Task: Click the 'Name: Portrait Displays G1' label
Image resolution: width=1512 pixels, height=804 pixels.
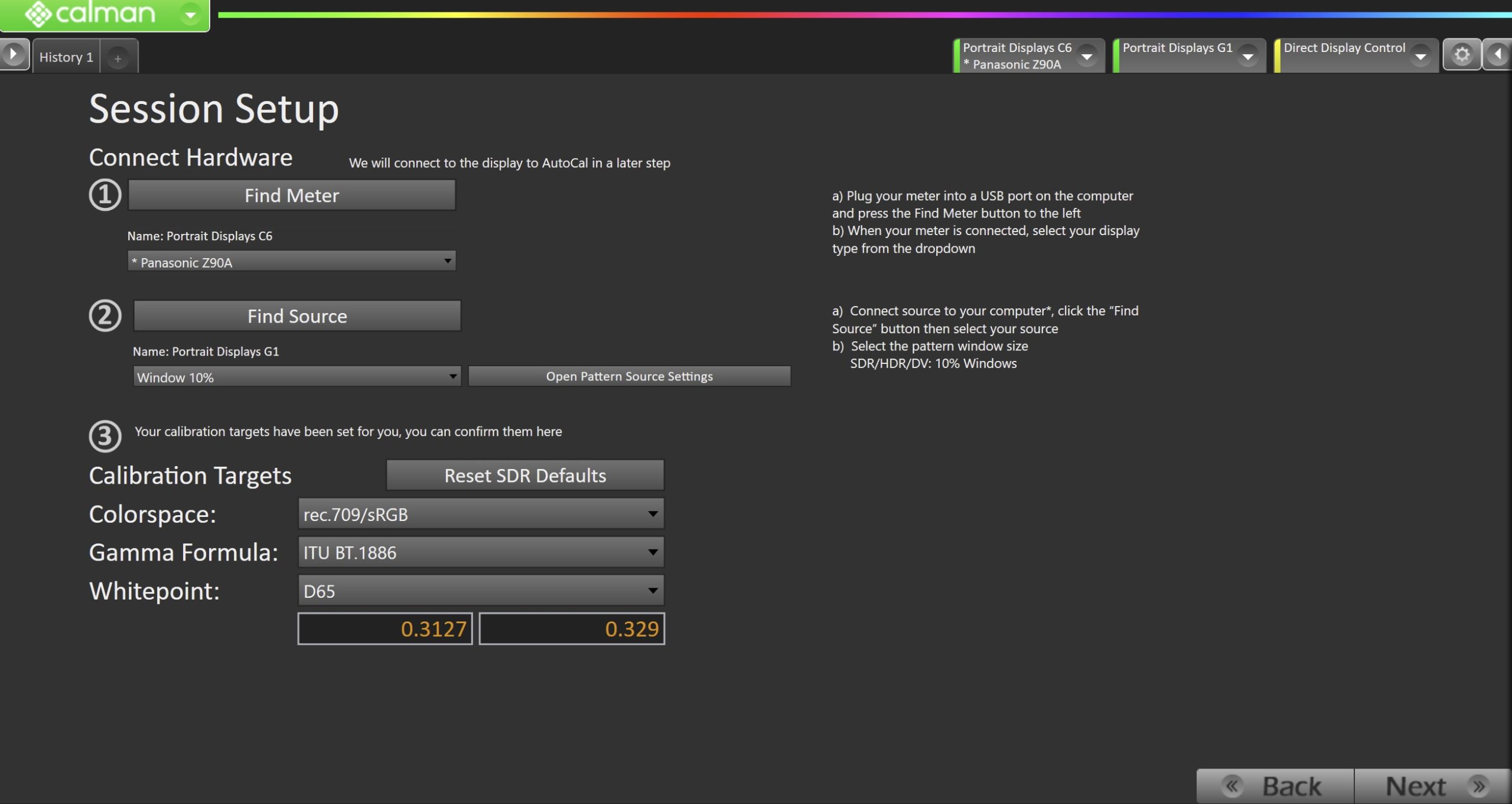Action: pos(206,351)
